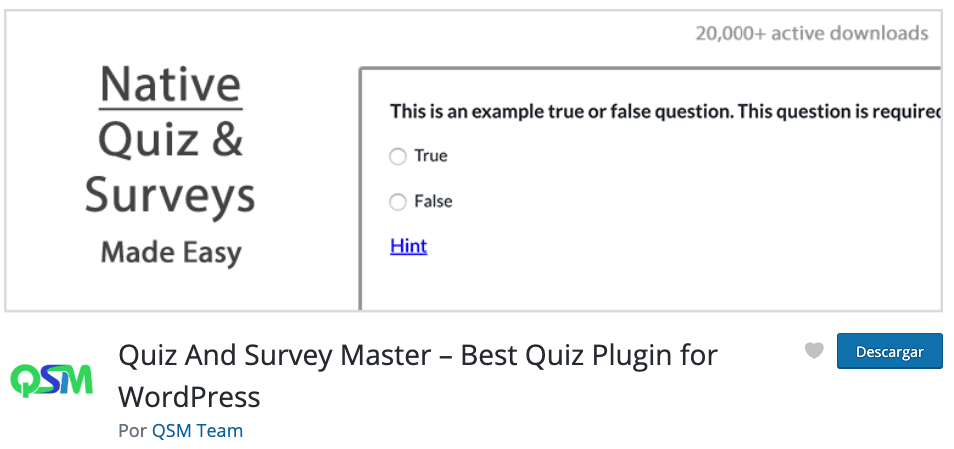Click the heart favorite icon
The width and height of the screenshot is (954, 449).
point(814,350)
